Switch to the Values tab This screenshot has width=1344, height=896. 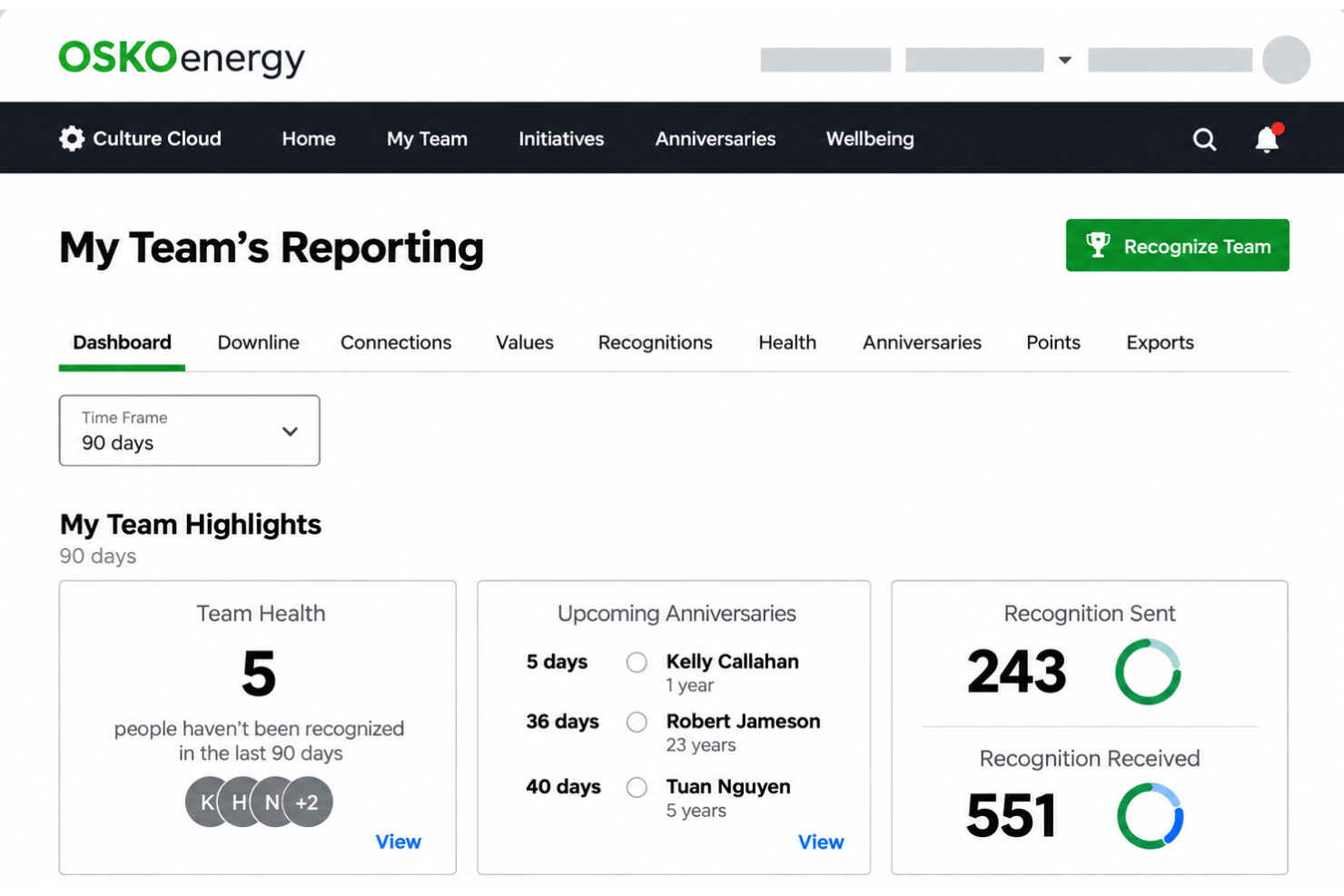(525, 342)
